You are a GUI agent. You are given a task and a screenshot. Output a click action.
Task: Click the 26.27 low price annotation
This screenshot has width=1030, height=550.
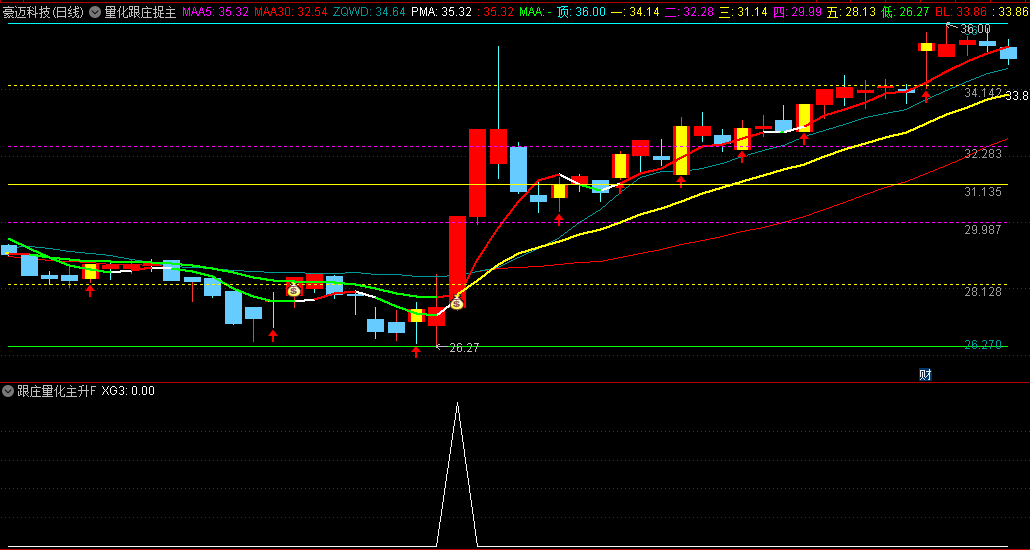(464, 348)
